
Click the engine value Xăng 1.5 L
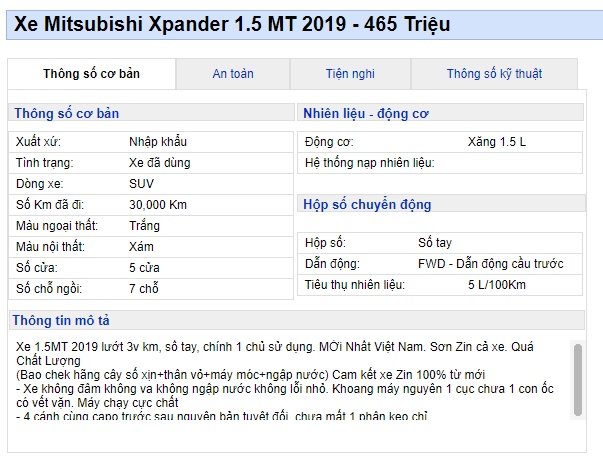(x=496, y=142)
